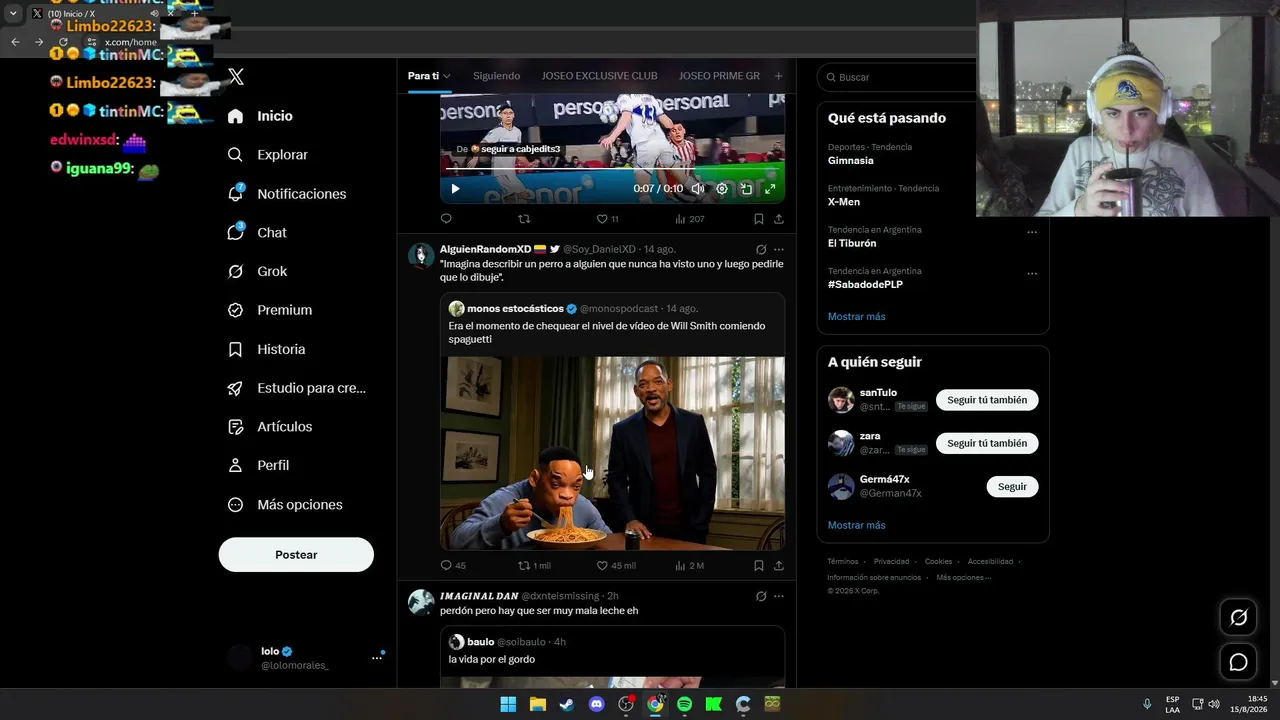Open the Explorar search page

pos(267,155)
